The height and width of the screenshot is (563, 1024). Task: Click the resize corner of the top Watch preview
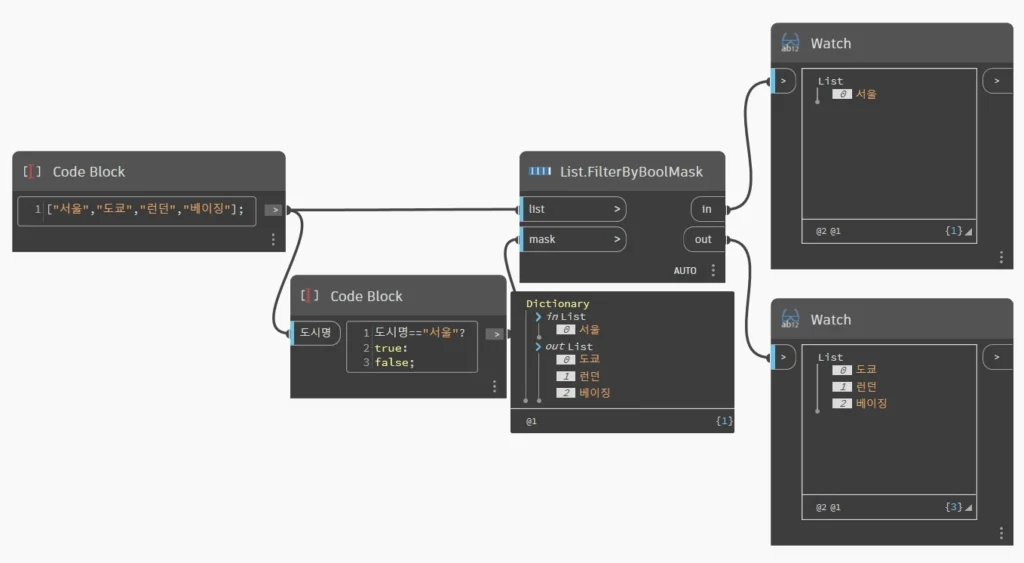[969, 232]
